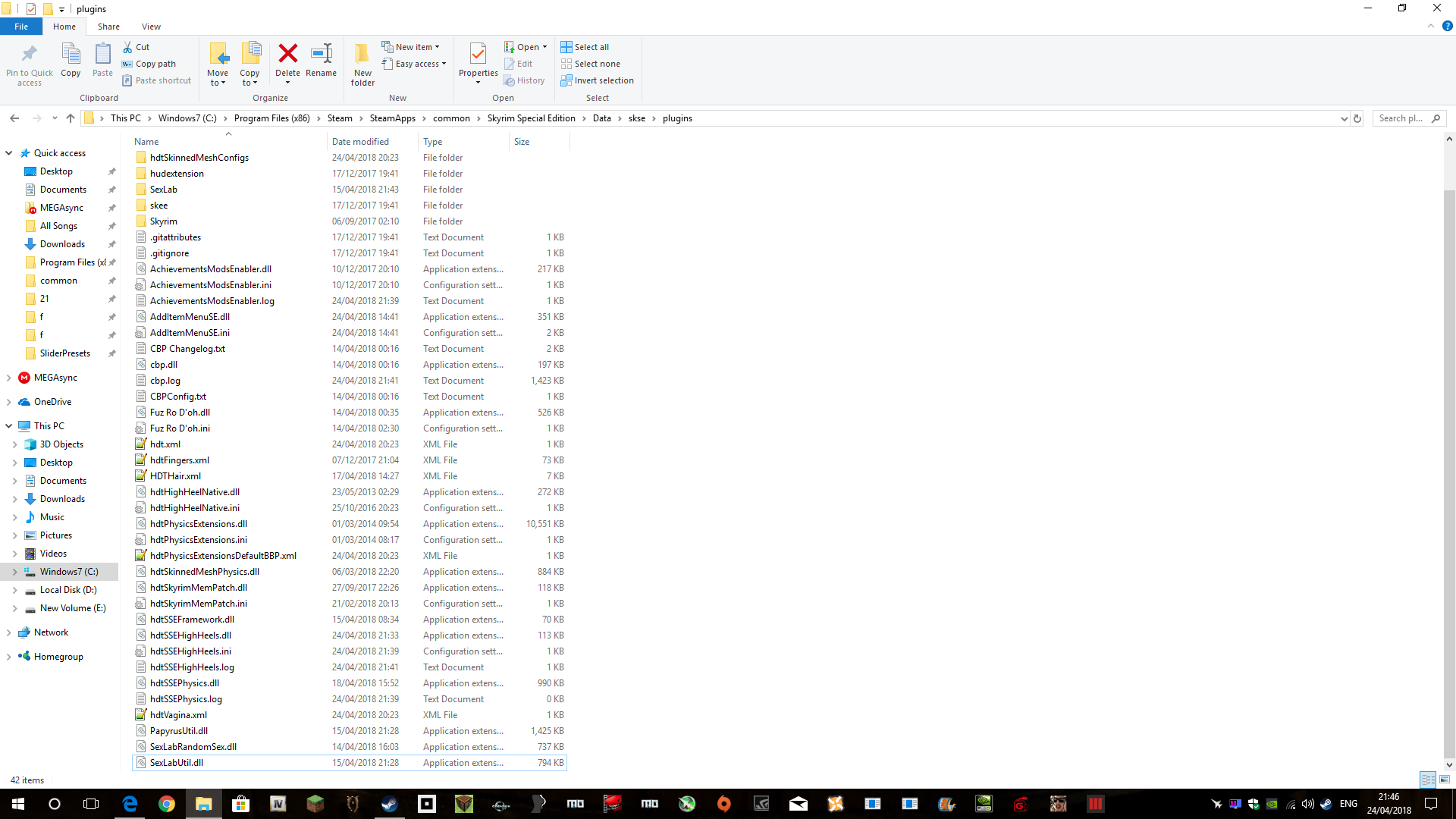Expand the Network tree node
1456x819 pixels.
8,632
